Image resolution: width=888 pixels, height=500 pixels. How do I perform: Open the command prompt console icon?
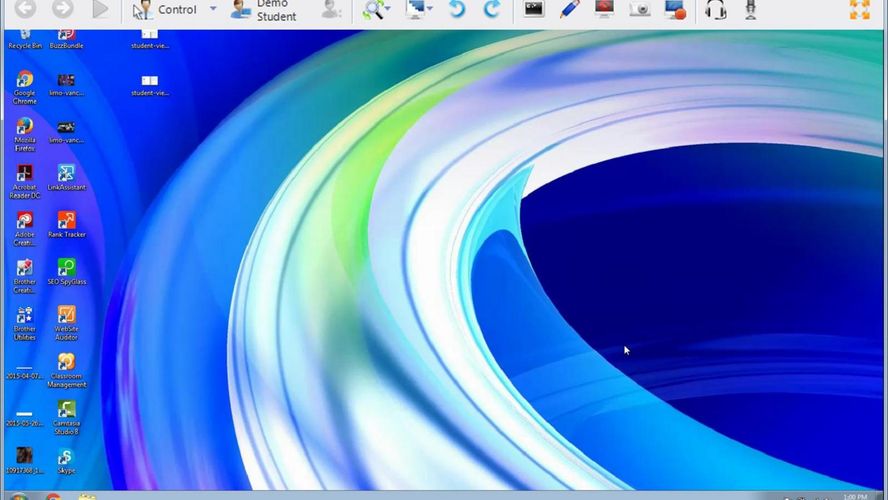535,9
